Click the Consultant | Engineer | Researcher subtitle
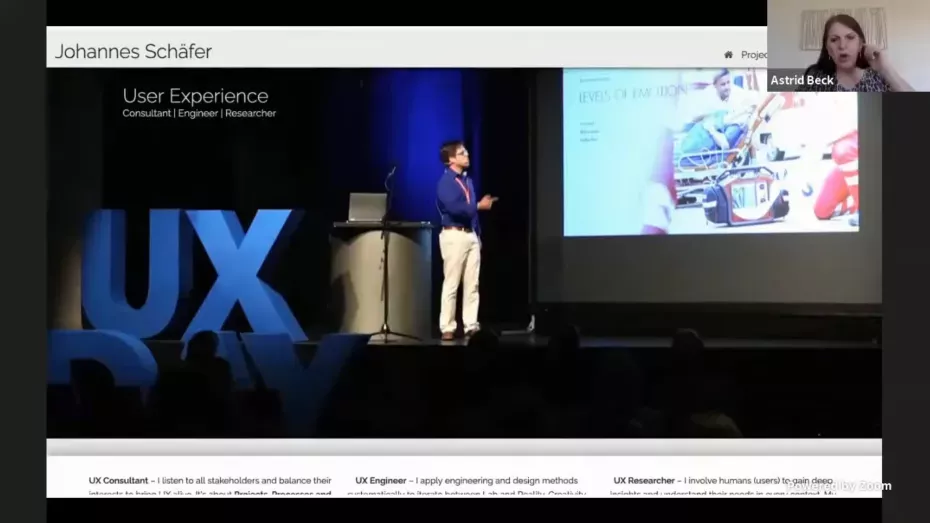930x523 pixels. coord(199,114)
